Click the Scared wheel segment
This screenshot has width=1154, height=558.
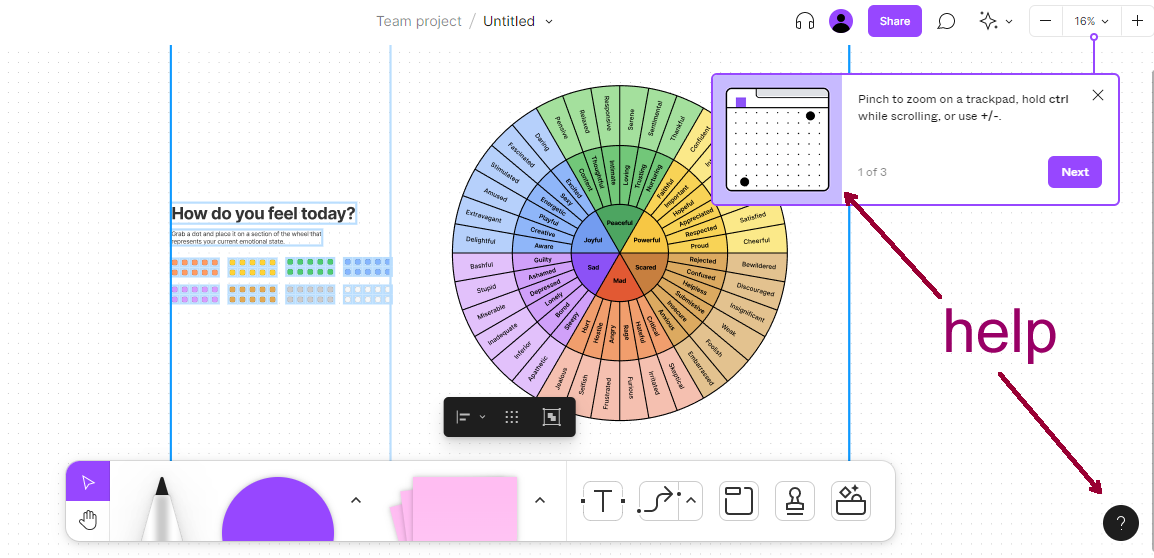[645, 267]
